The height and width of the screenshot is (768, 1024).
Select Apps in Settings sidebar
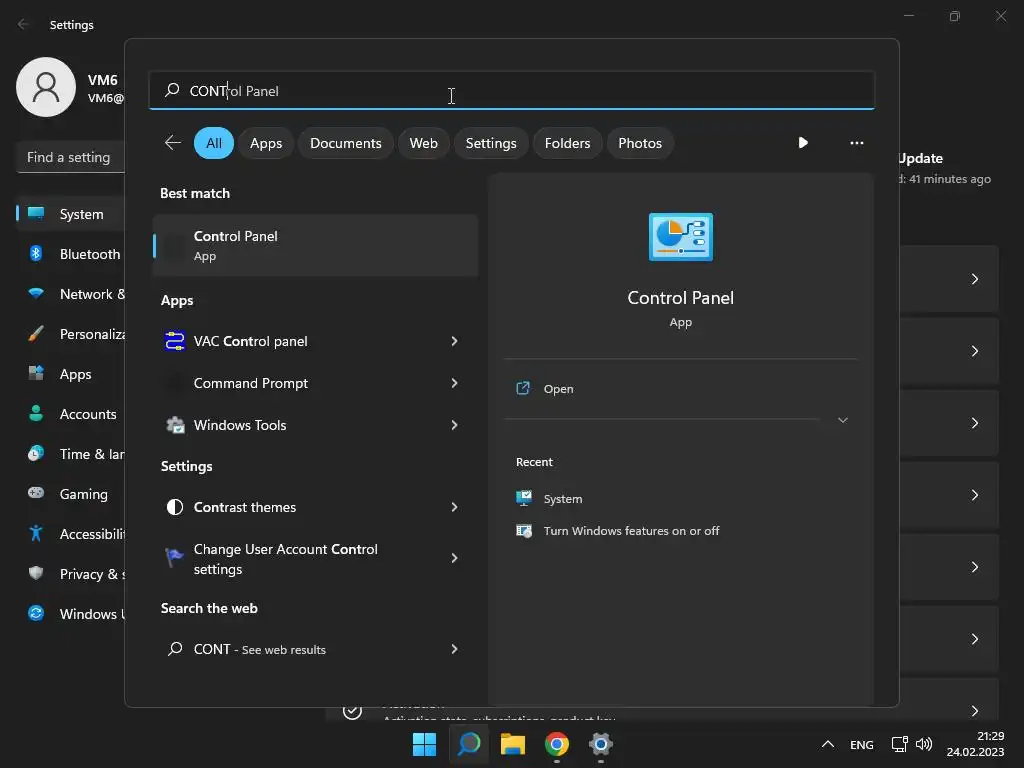pyautogui.click(x=71, y=374)
